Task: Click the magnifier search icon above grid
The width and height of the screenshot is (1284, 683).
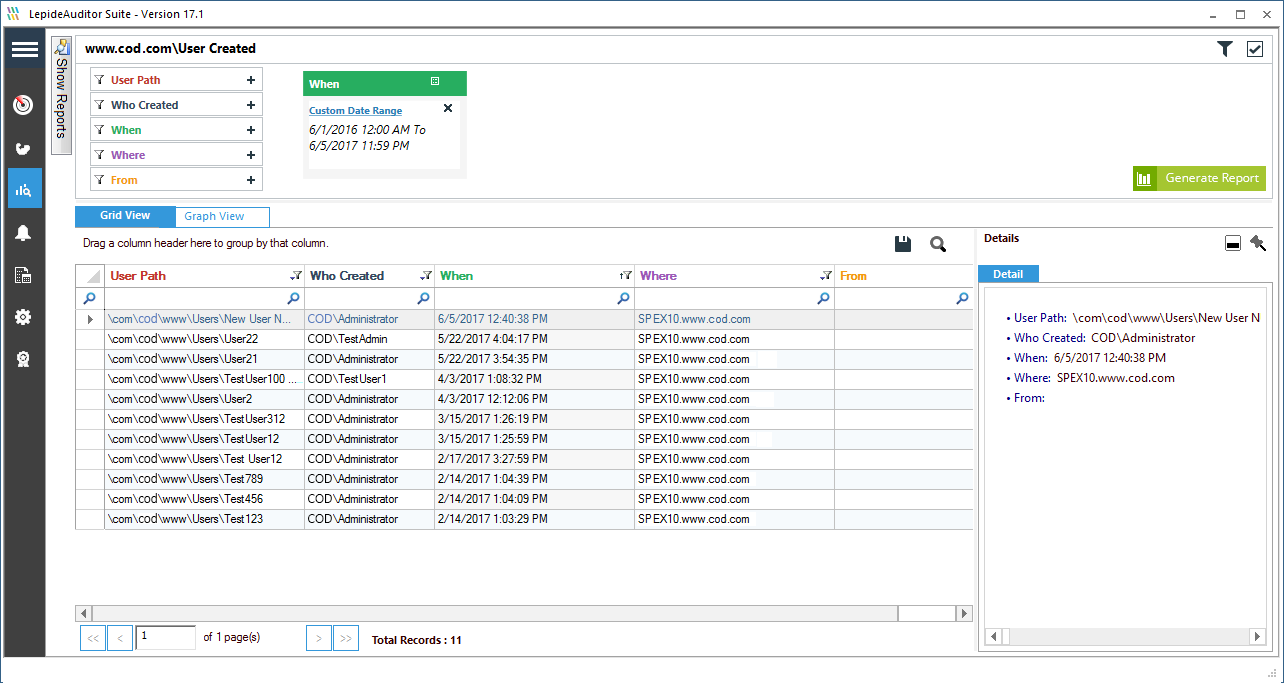Action: [938, 243]
